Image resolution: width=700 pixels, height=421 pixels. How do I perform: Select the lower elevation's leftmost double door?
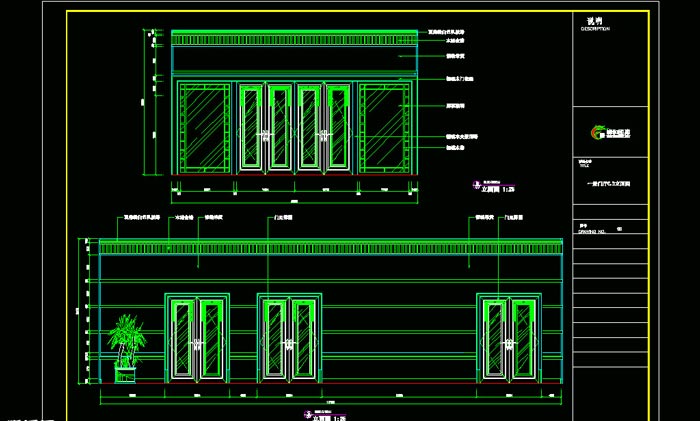(197, 338)
